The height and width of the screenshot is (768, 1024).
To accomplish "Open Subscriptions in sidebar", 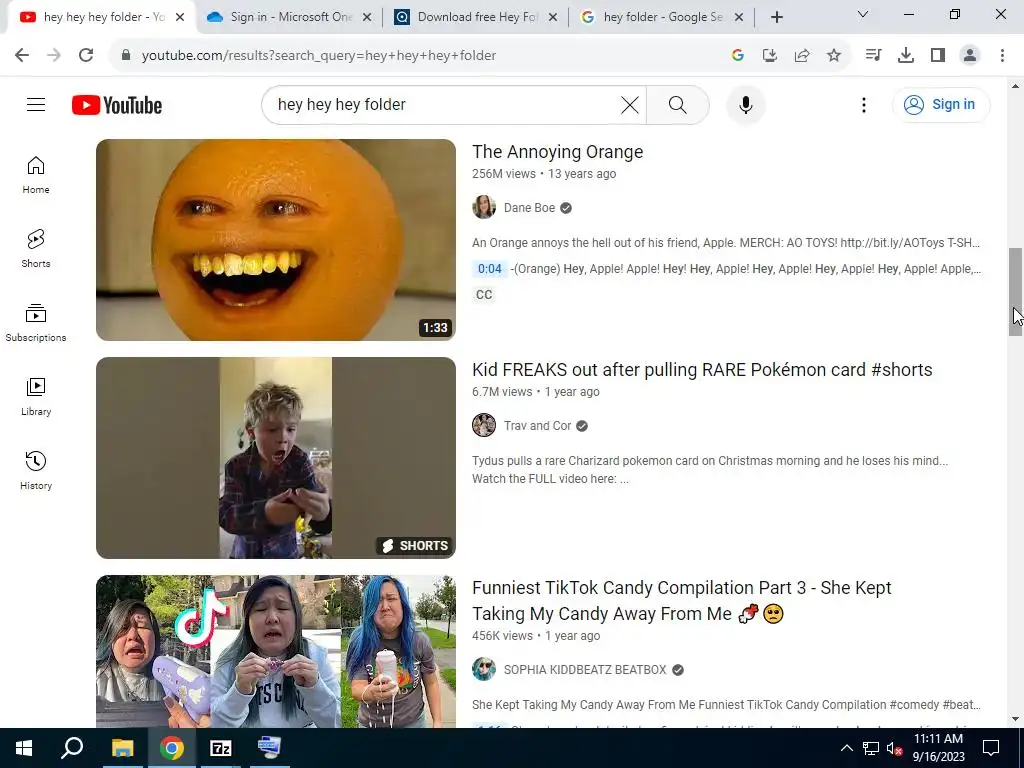I will pos(36,323).
